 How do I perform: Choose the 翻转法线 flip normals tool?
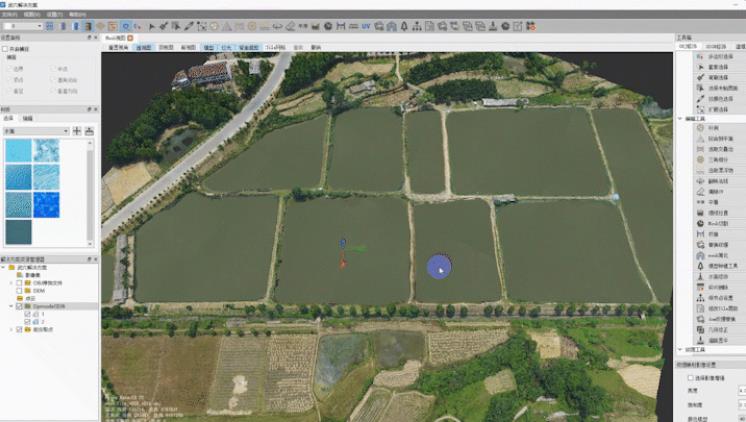click(713, 181)
